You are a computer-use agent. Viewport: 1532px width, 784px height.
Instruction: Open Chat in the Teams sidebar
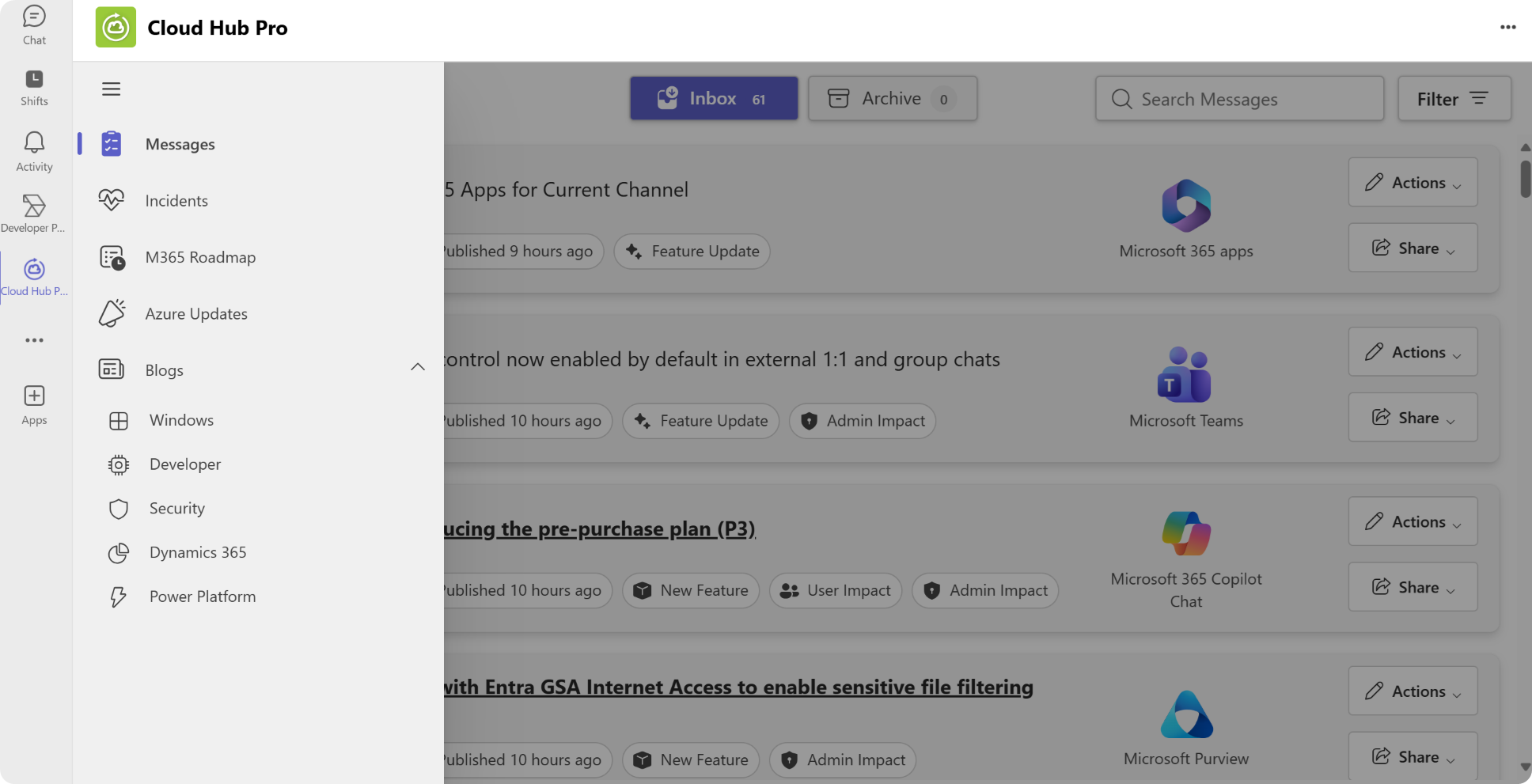pyautogui.click(x=34, y=25)
